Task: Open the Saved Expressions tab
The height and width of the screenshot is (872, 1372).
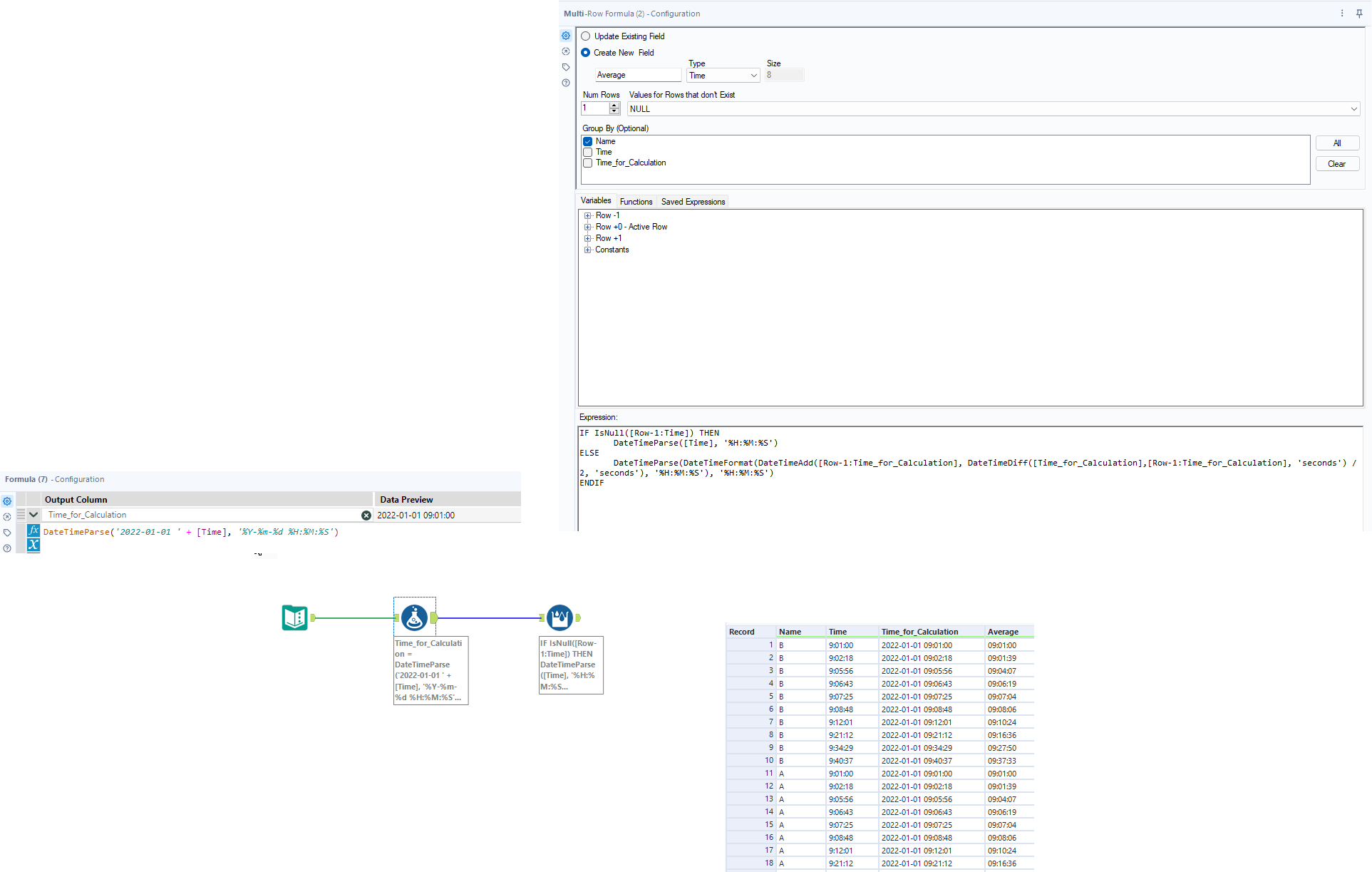Action: [x=692, y=202]
